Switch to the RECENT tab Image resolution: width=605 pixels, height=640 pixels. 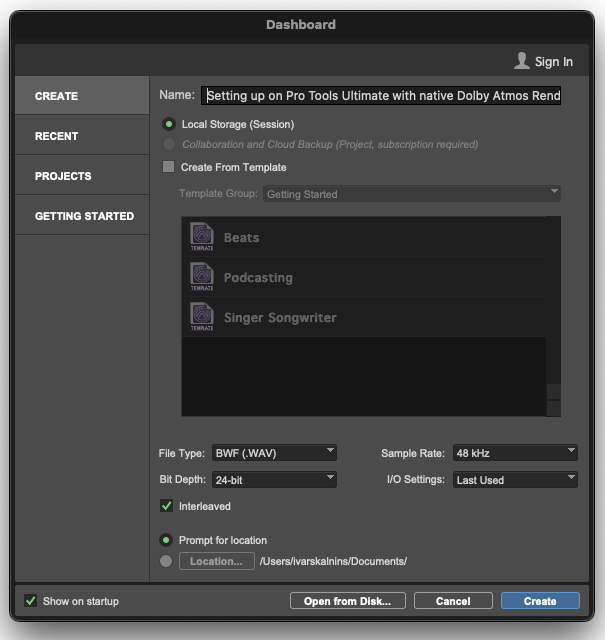pyautogui.click(x=82, y=136)
